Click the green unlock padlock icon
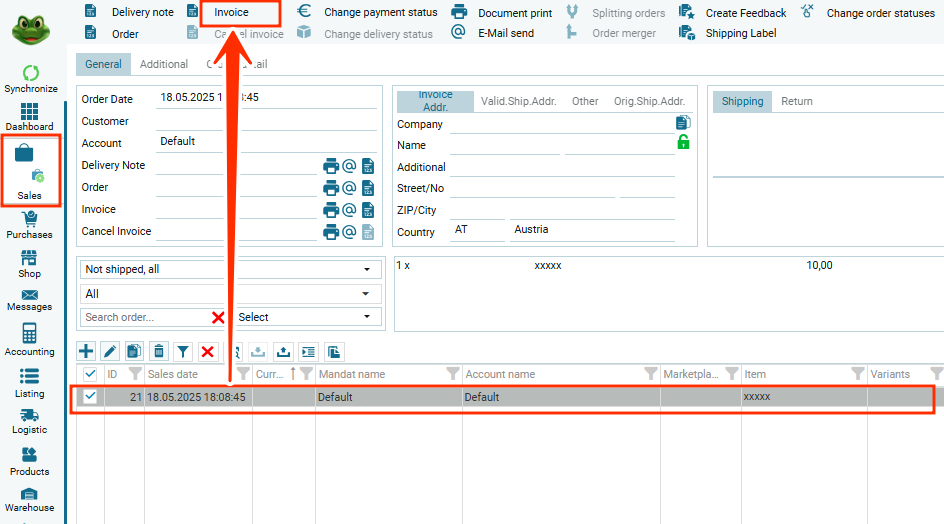The image size is (944, 524). [683, 143]
